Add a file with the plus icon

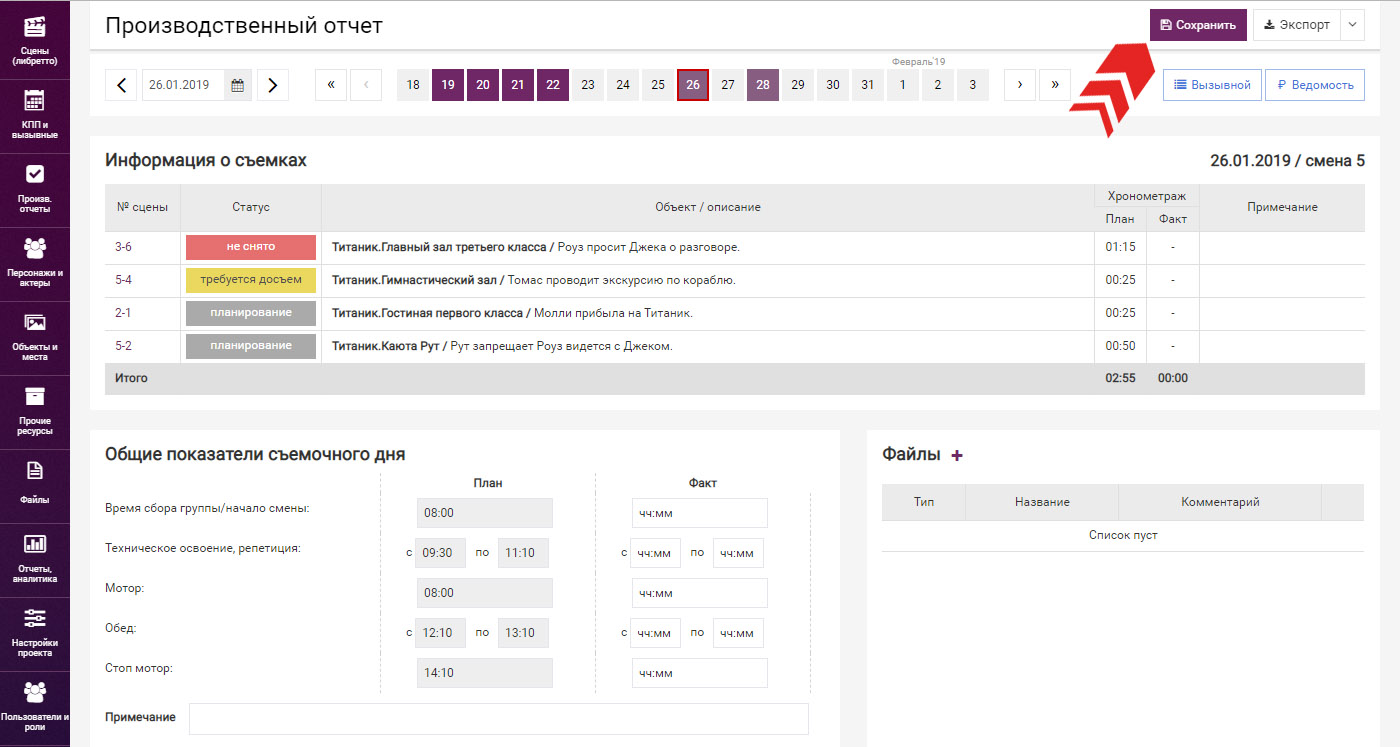click(957, 455)
